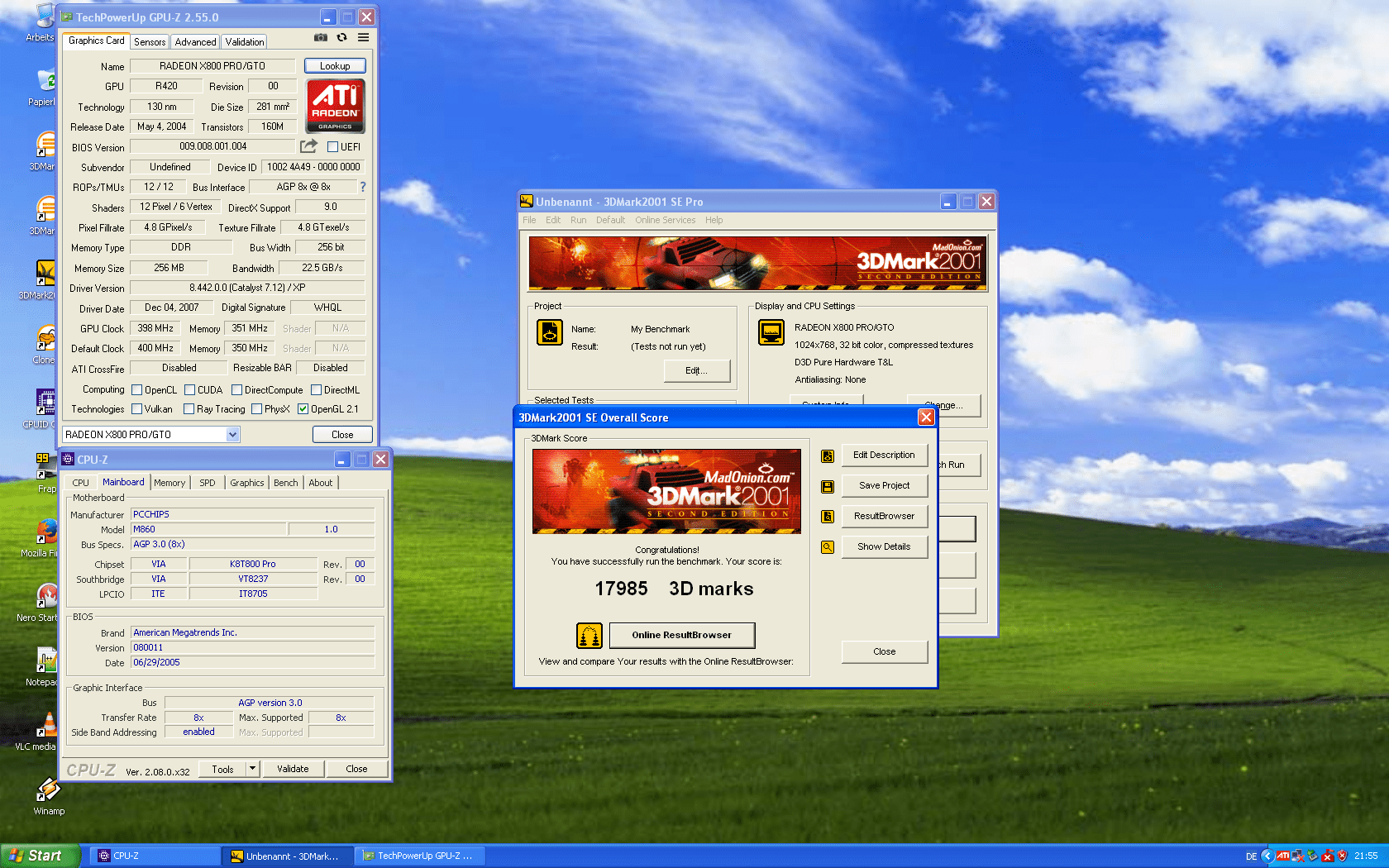This screenshot has height=868, width=1389.
Task: Click the GPU-Z refresh icon
Action: tap(341, 38)
